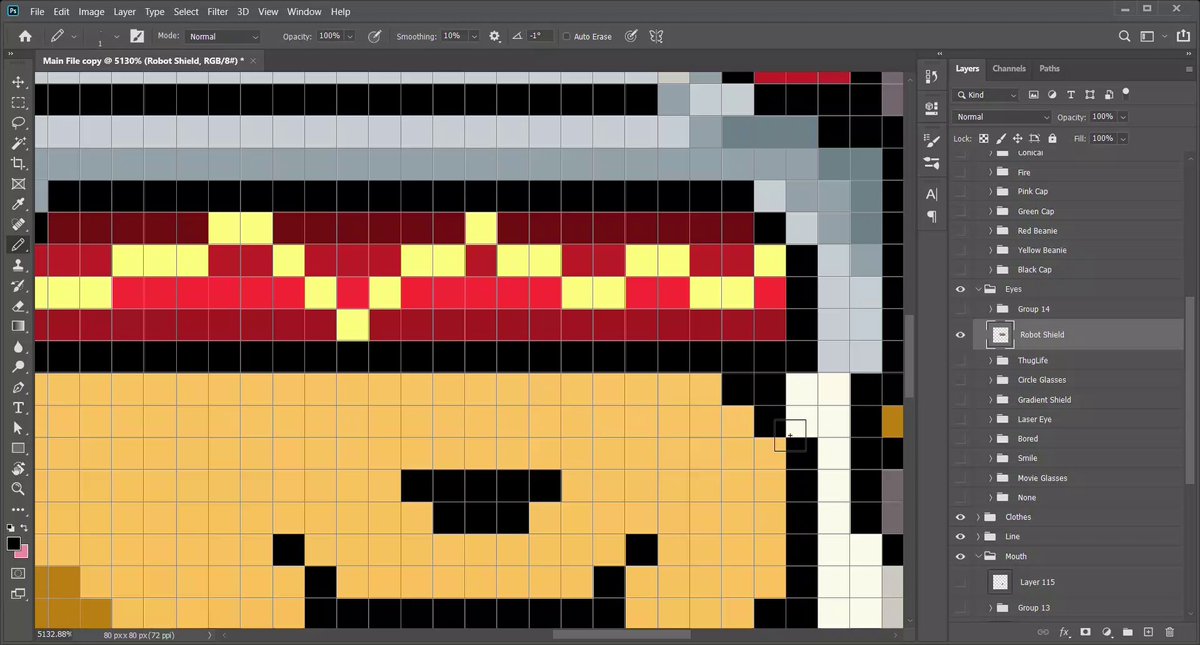Viewport: 1200px width, 645px height.
Task: Select the Horizontal Type tool
Action: coord(18,408)
